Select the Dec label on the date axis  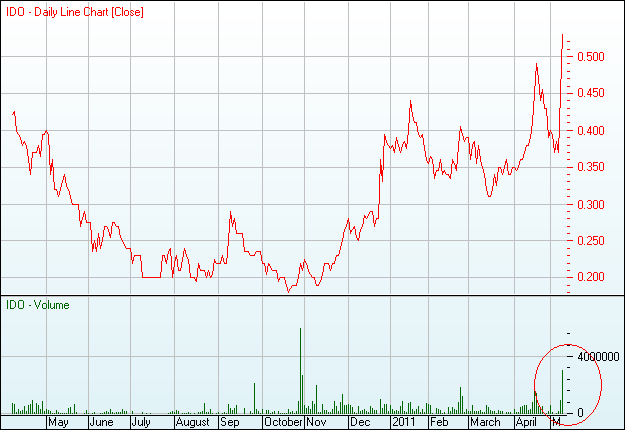click(360, 422)
